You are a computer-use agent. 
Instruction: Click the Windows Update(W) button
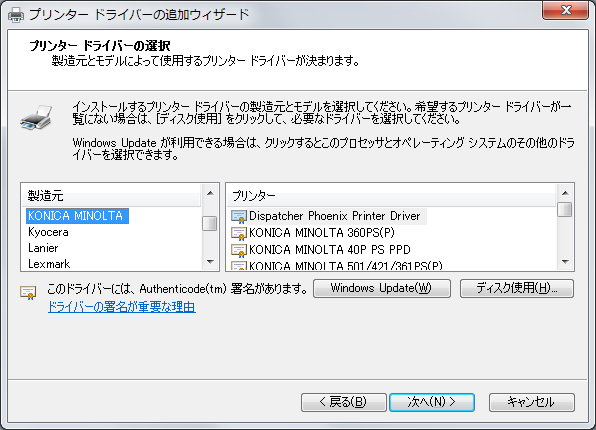pos(382,288)
